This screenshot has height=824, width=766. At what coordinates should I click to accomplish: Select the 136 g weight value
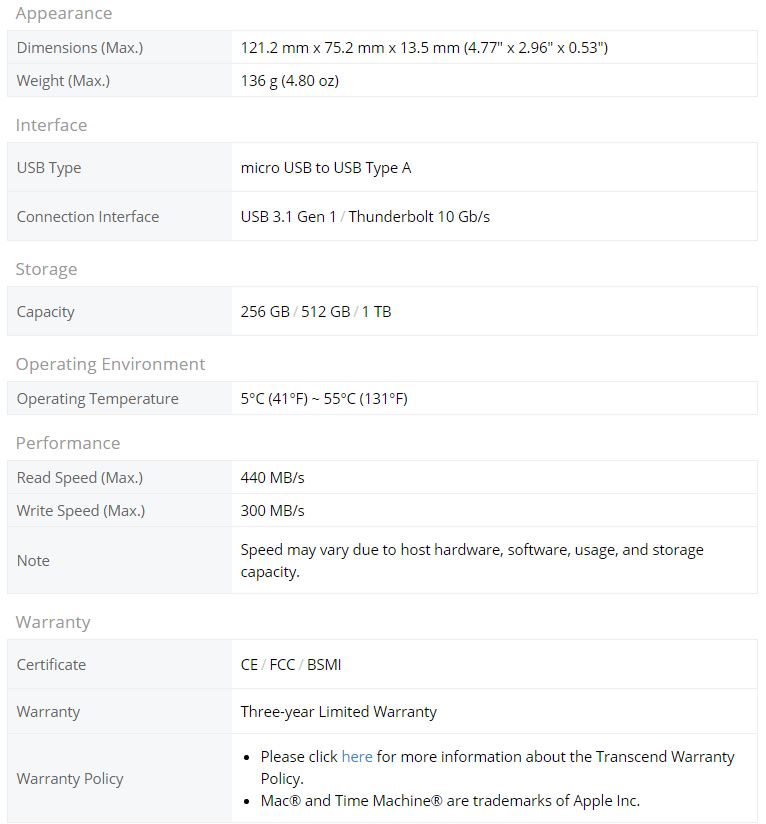(289, 80)
